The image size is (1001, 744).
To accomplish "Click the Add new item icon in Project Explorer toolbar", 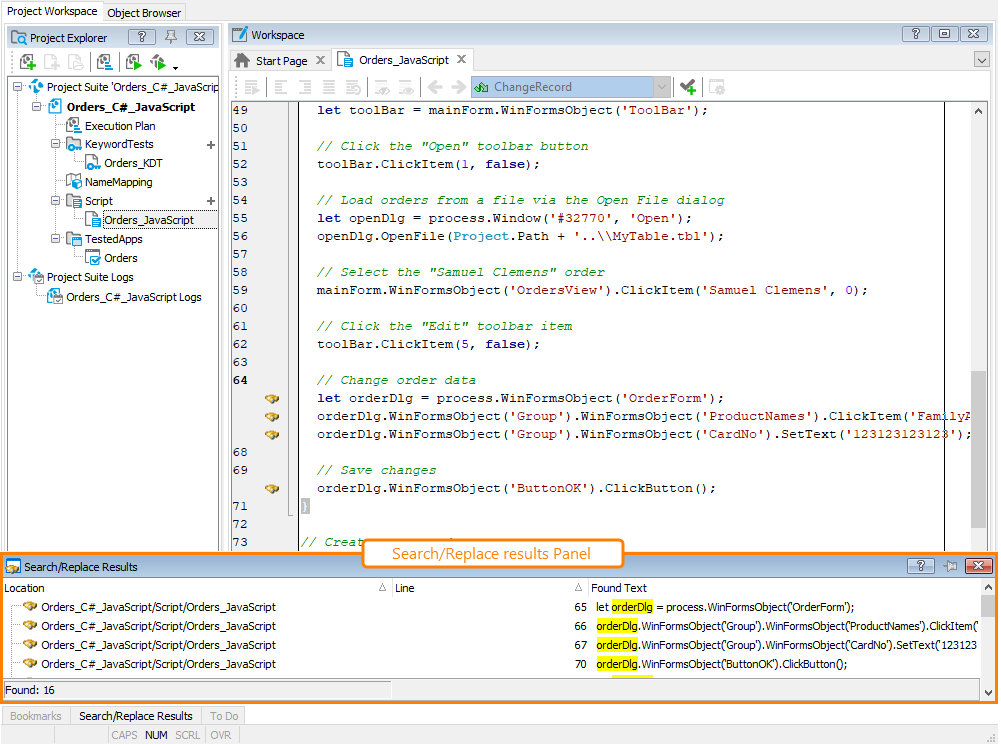I will 27,62.
